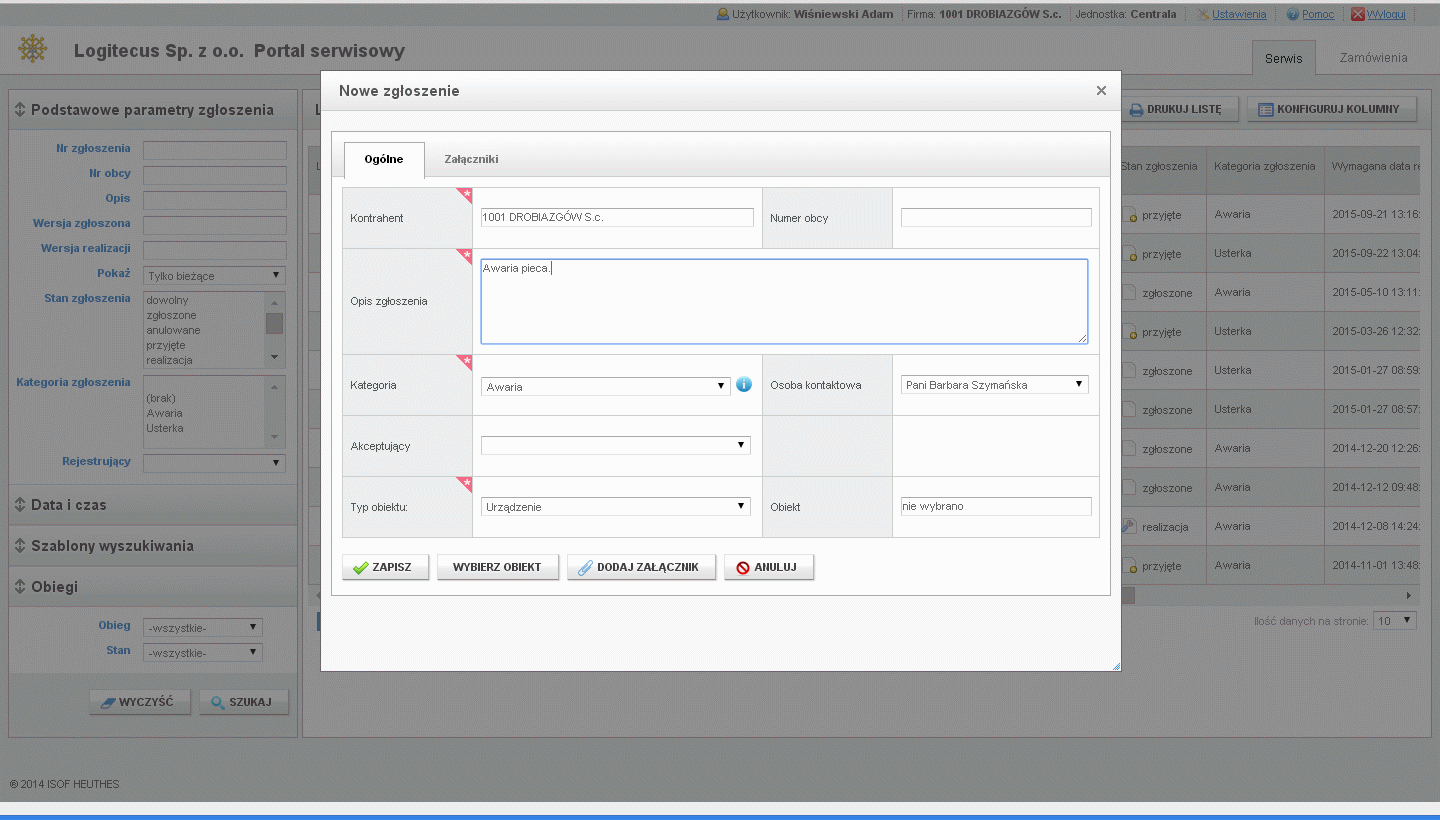The image size is (1440, 820).
Task: Open the Obieg dropdown
Action: point(203,627)
